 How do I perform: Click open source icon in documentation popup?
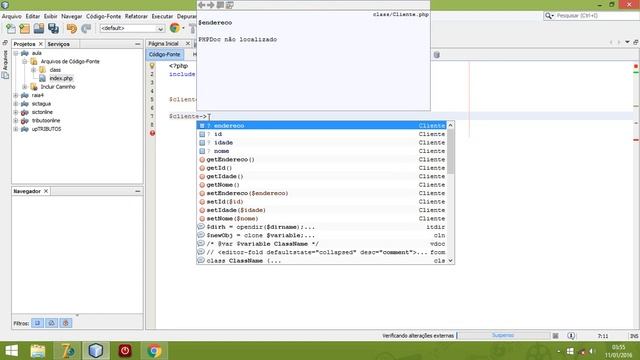click(x=230, y=5)
